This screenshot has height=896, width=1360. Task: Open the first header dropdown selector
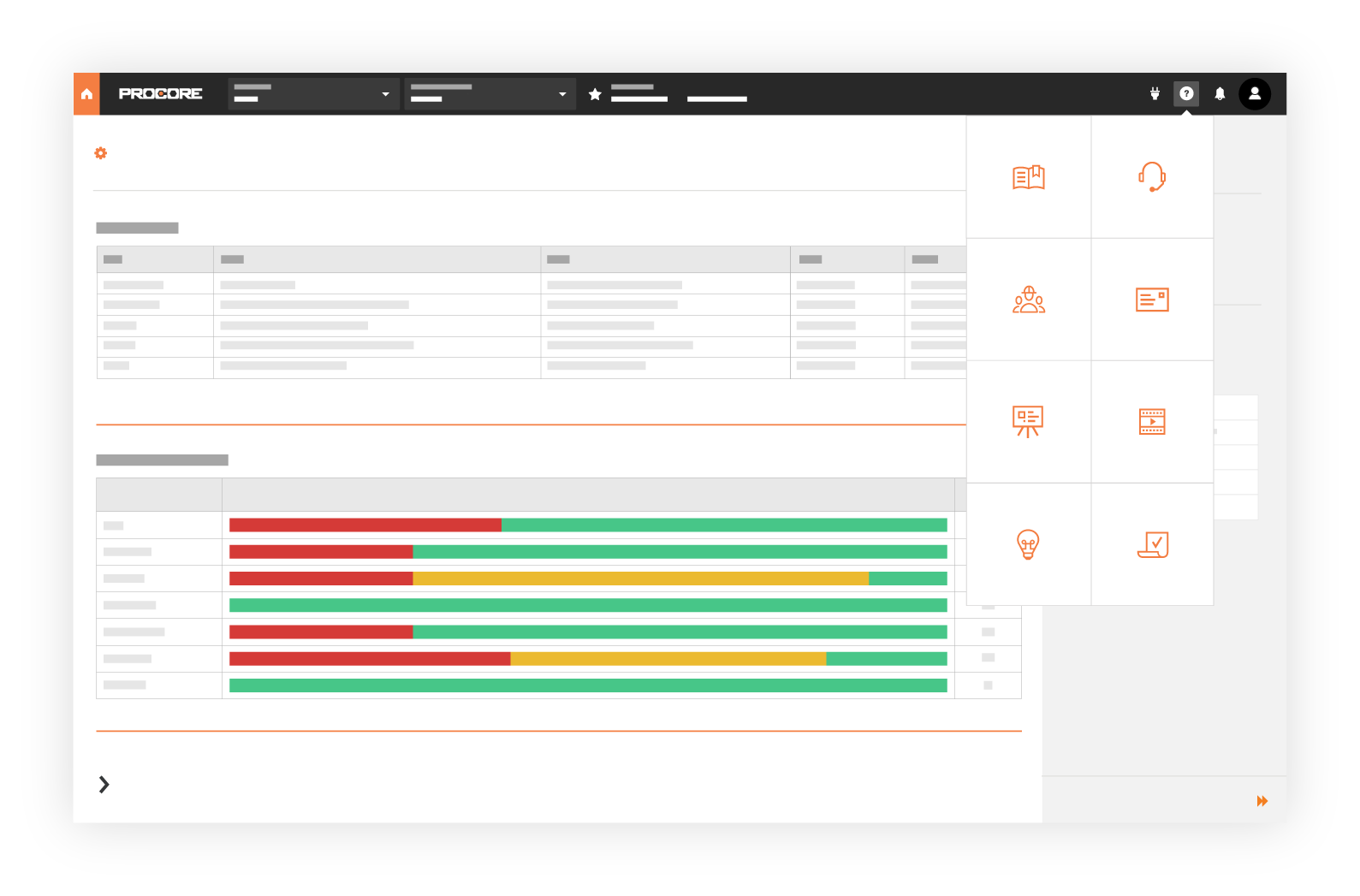coord(313,94)
